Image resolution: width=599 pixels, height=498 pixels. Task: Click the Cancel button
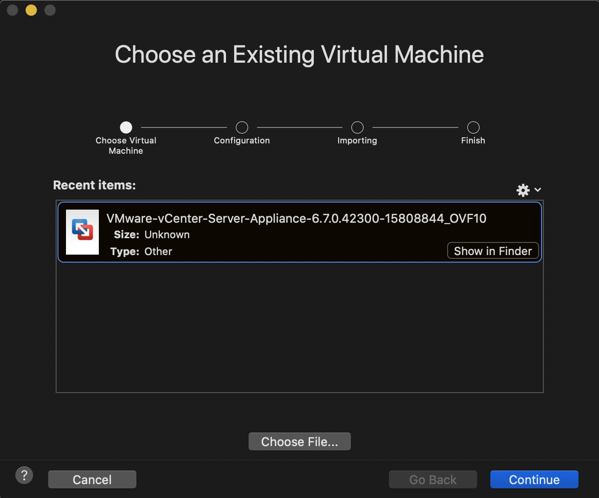[92, 479]
